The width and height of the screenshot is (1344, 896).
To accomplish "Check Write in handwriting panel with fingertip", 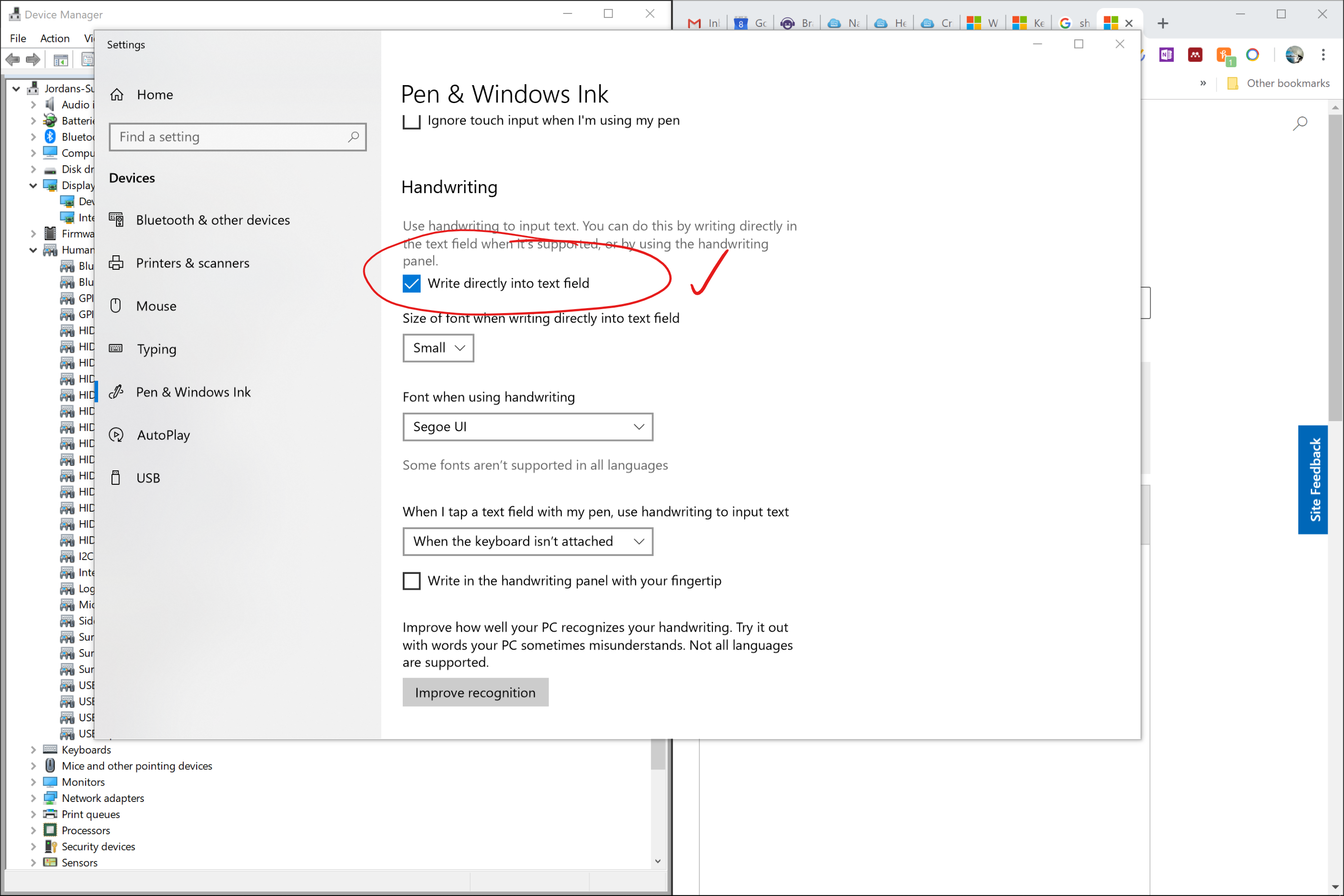I will (412, 581).
